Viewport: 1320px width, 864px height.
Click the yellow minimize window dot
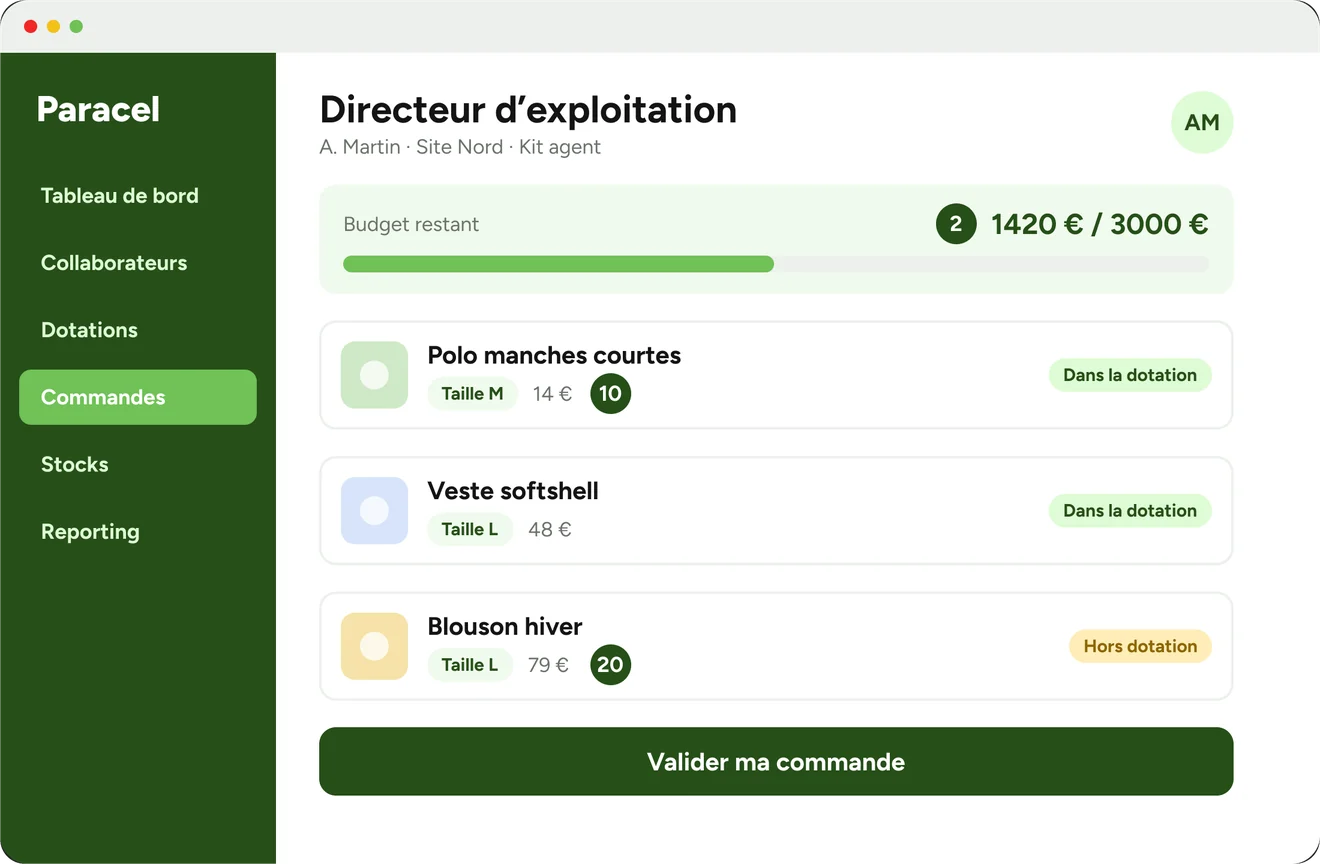(53, 26)
